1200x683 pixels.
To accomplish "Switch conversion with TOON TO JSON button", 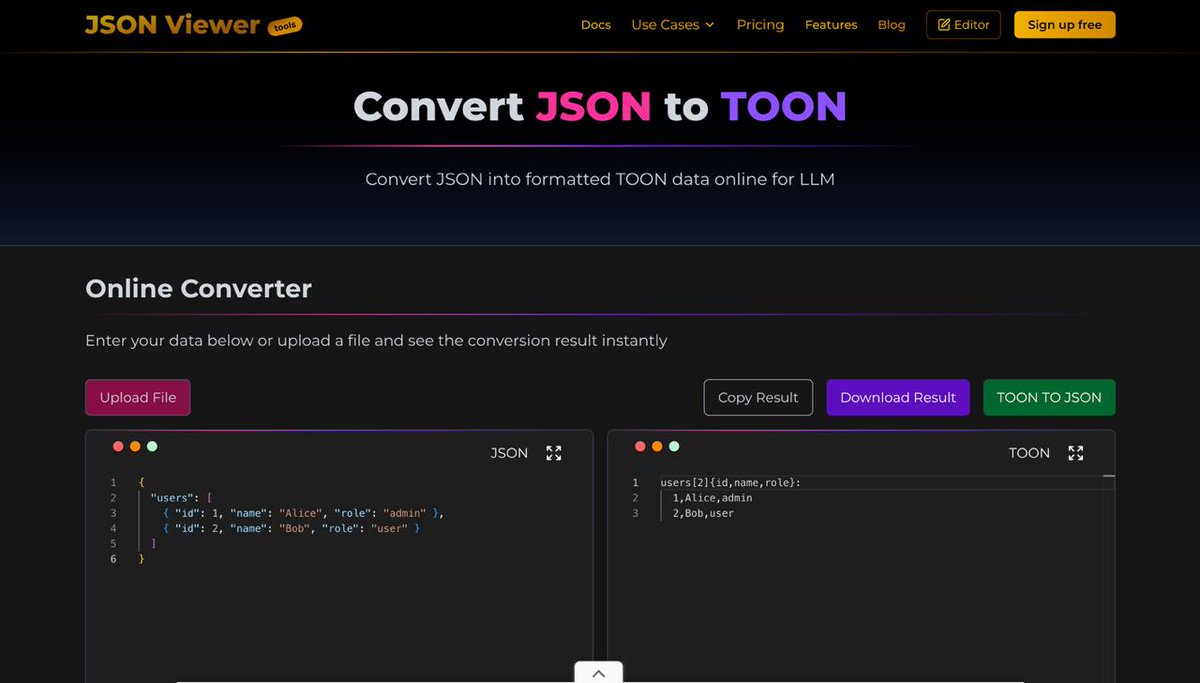I will [1049, 397].
